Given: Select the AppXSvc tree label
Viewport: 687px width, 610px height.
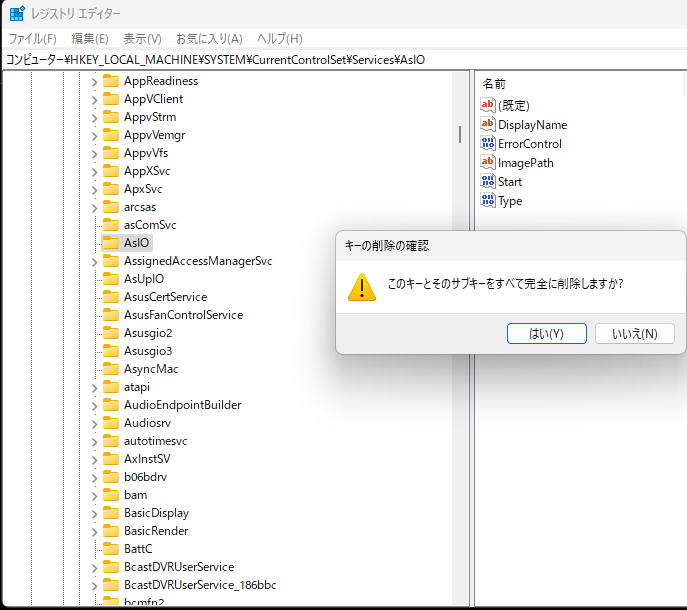Looking at the screenshot, I should 147,171.
